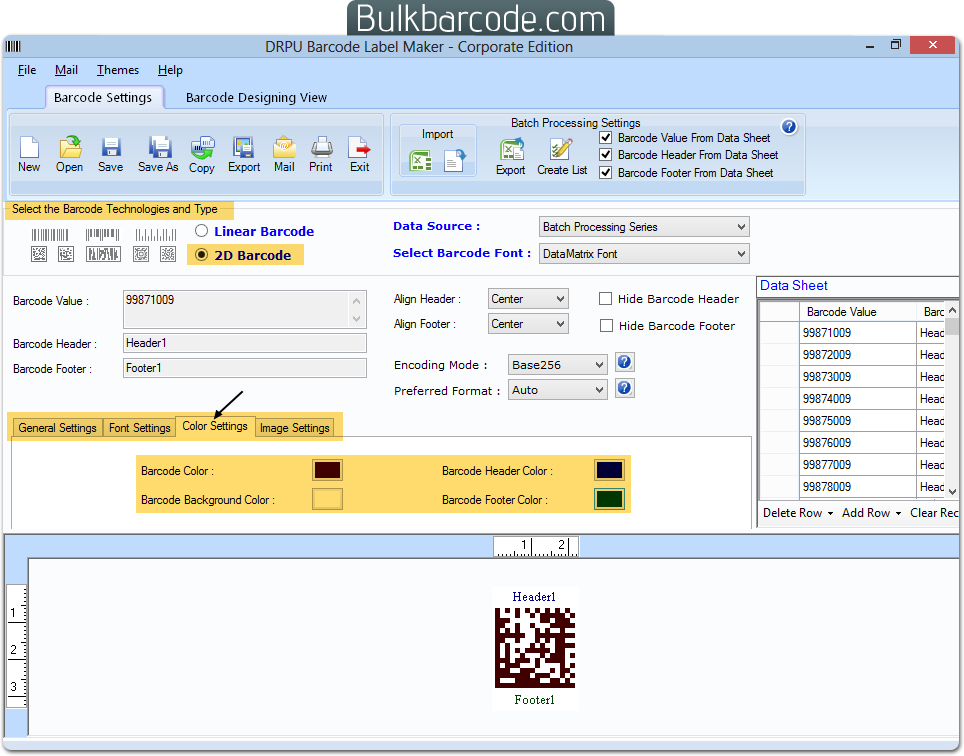Add a row to the Data Sheet
964x756 pixels.
[x=864, y=512]
